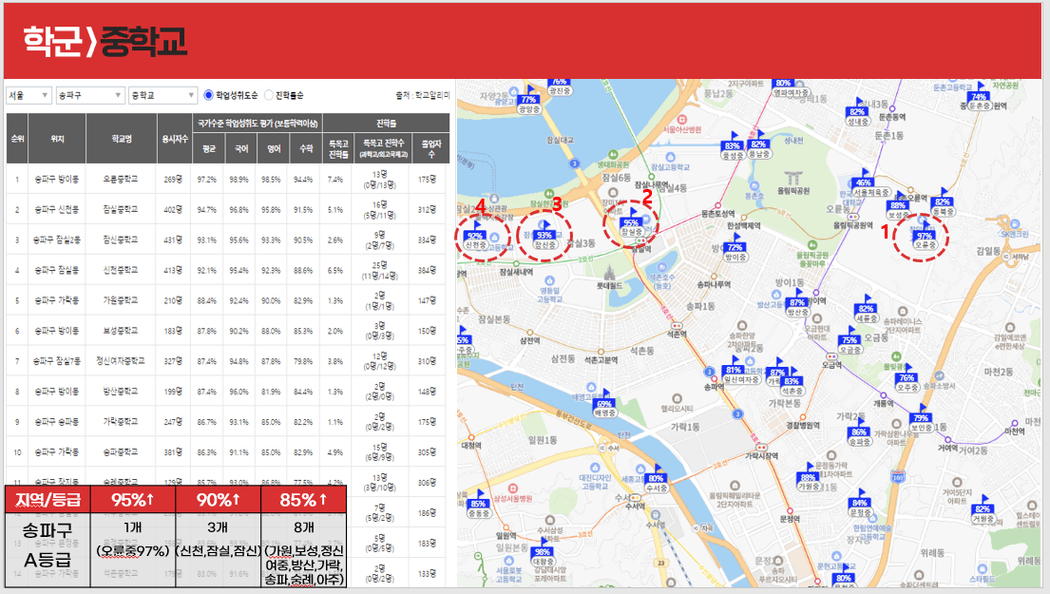Select the 진학률순 radio button
The height and width of the screenshot is (594, 1050).
coord(269,95)
